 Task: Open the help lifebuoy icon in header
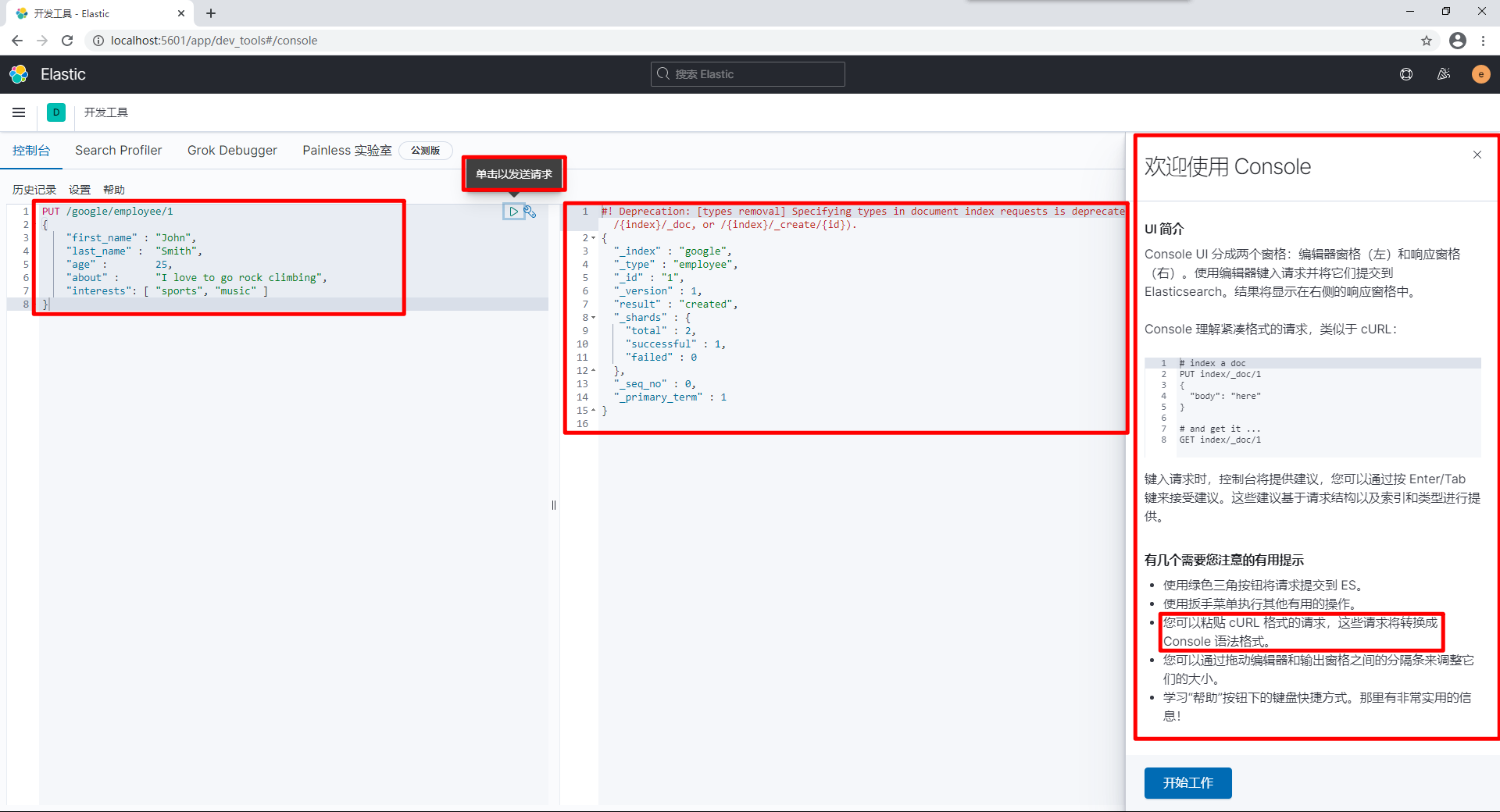(x=1406, y=74)
